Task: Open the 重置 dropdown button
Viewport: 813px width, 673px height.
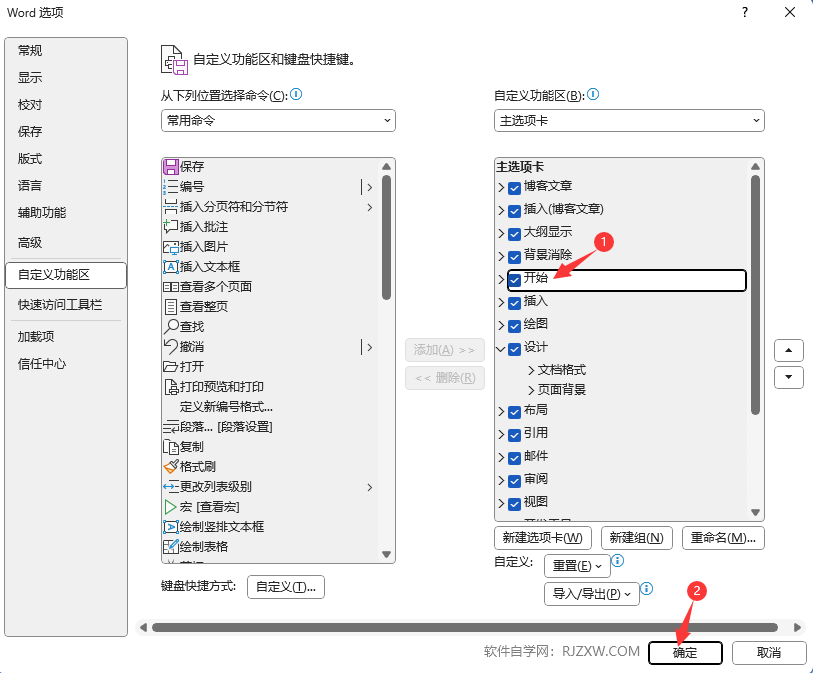Action: click(x=577, y=566)
